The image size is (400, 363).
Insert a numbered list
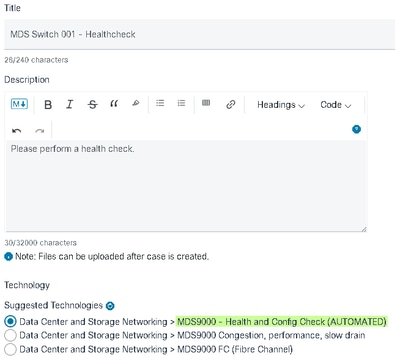[x=181, y=103]
